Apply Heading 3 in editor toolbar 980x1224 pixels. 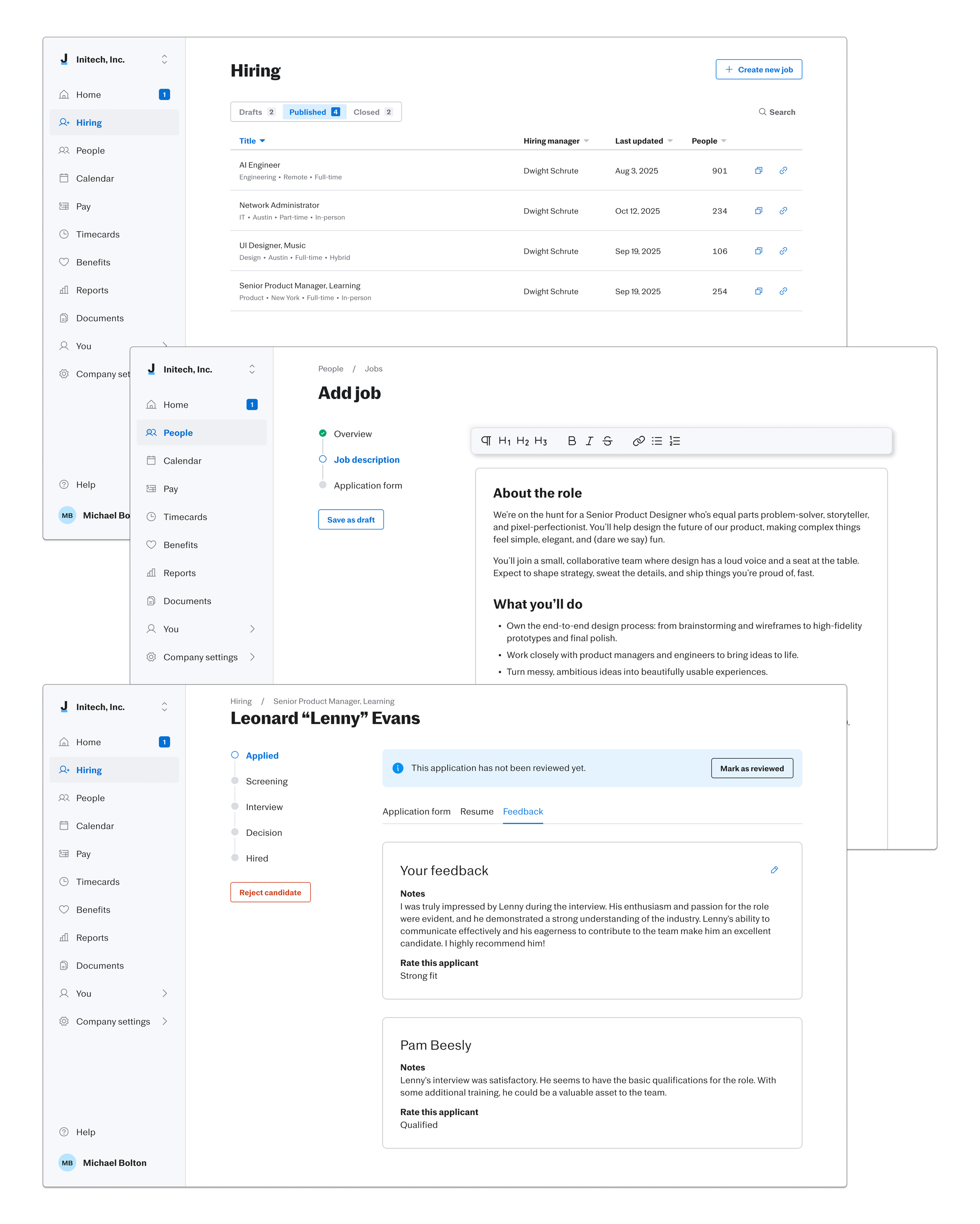(541, 441)
